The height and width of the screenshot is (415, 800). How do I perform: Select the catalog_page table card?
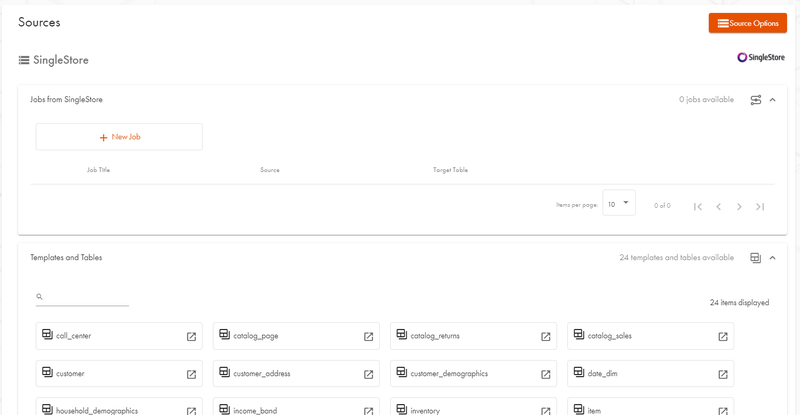(x=296, y=336)
